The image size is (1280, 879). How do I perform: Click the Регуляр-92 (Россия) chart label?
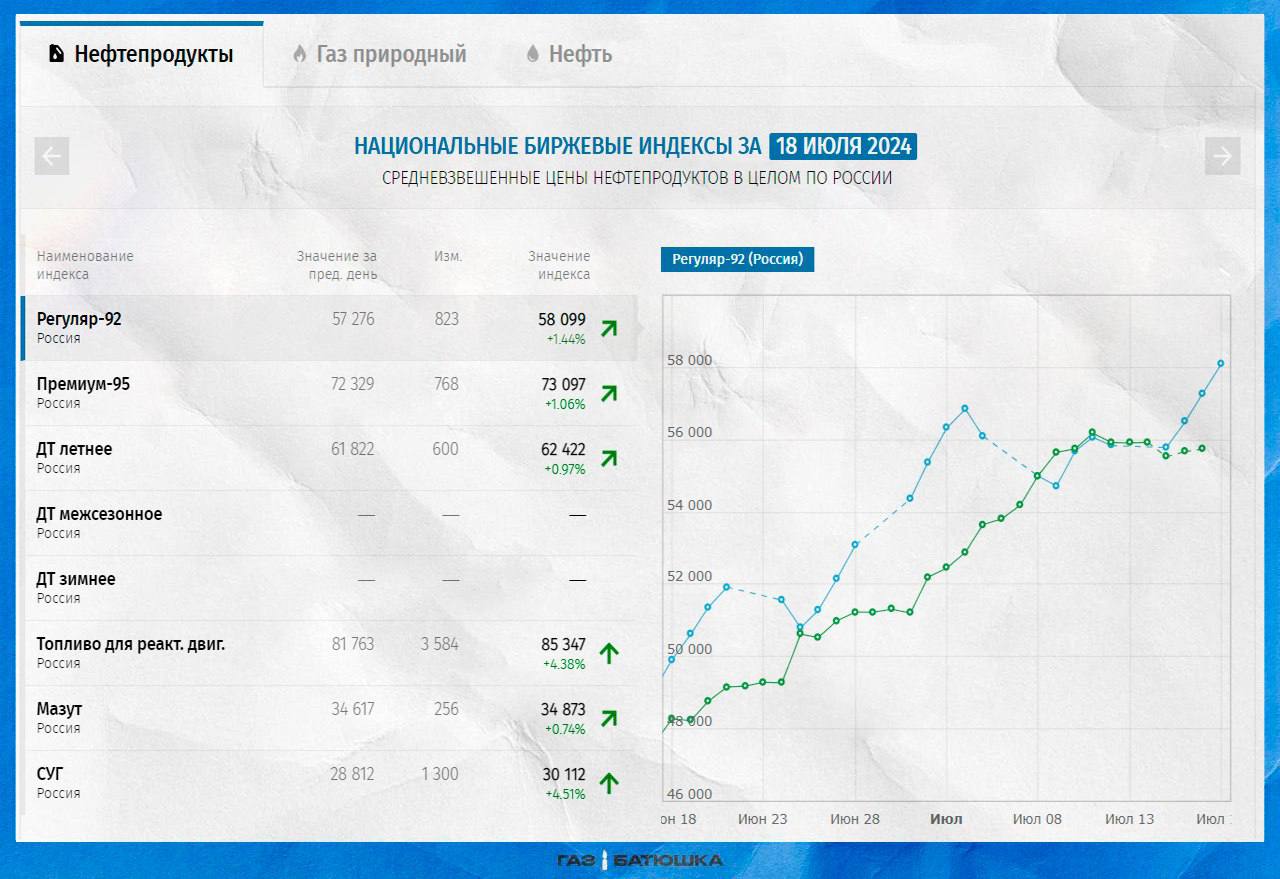click(737, 260)
